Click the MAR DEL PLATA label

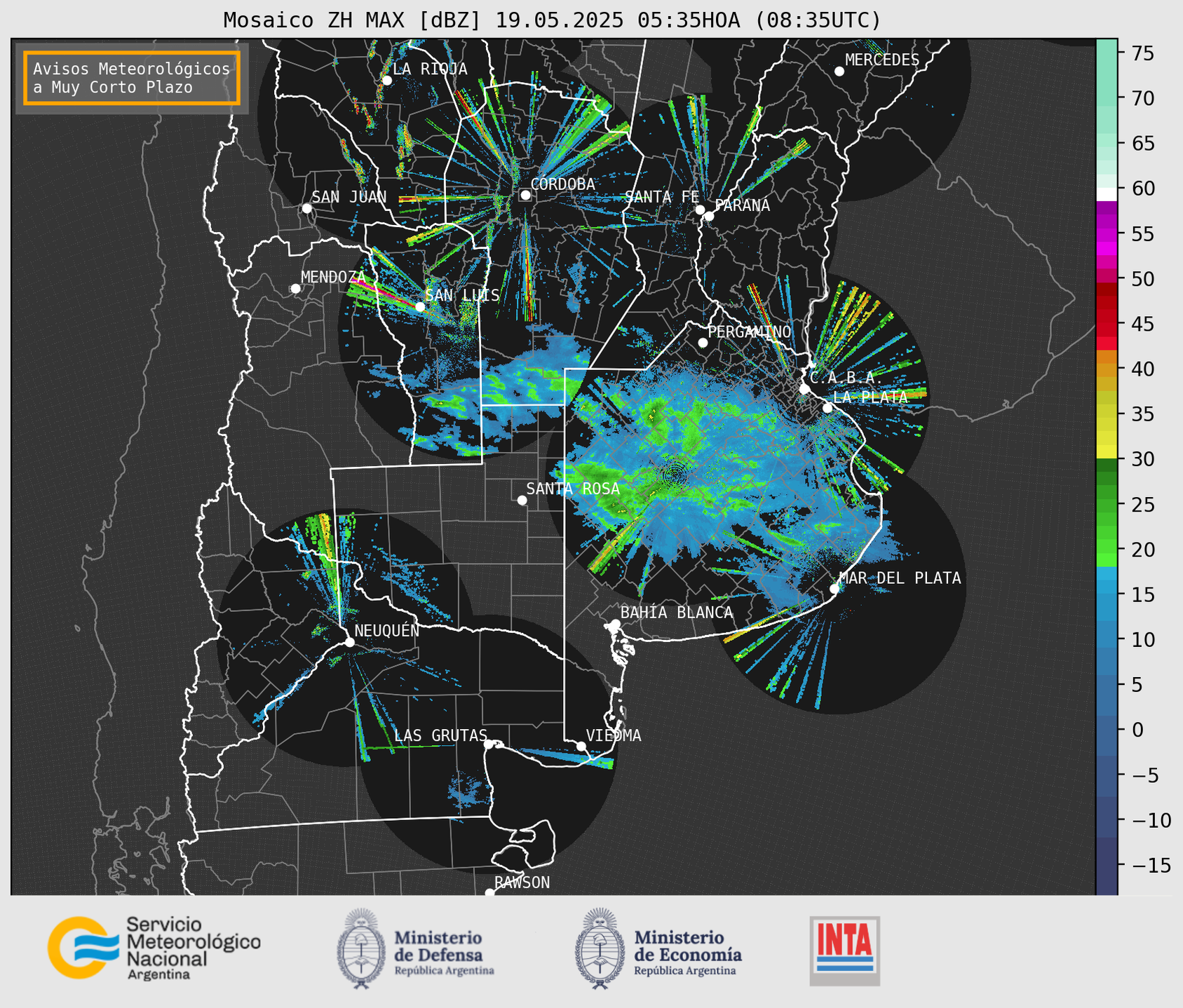coord(900,578)
